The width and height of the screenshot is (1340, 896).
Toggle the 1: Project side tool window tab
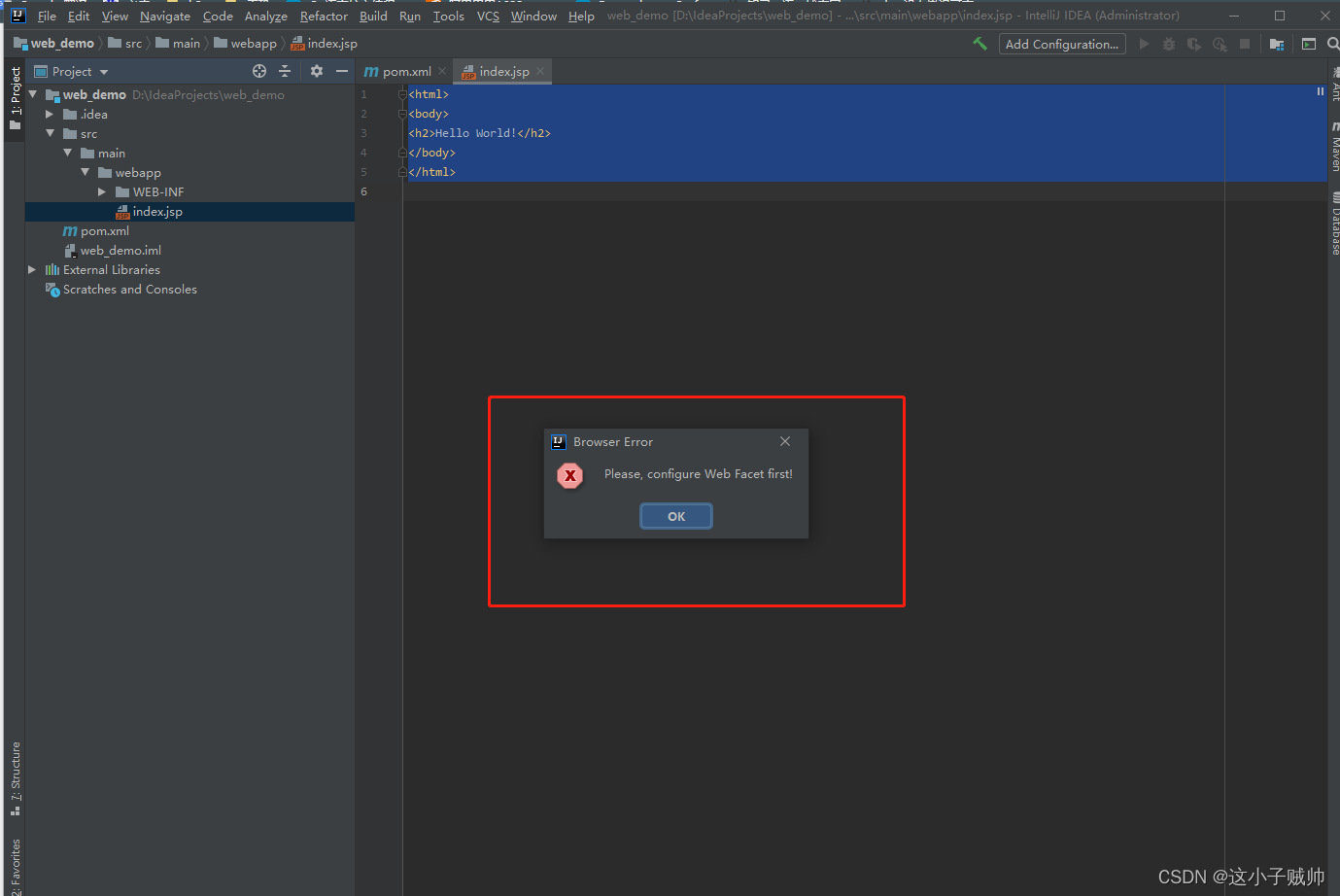[x=15, y=97]
